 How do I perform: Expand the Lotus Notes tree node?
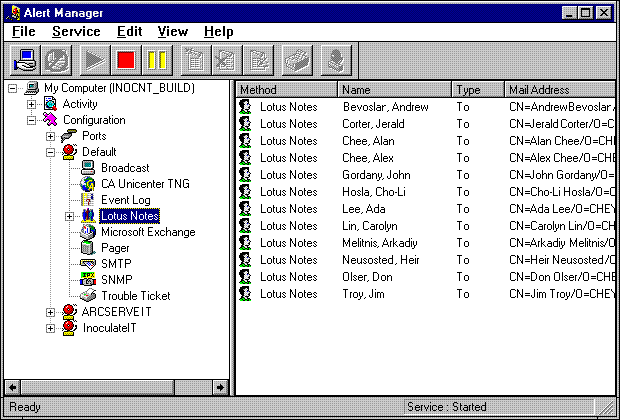pyautogui.click(x=69, y=216)
